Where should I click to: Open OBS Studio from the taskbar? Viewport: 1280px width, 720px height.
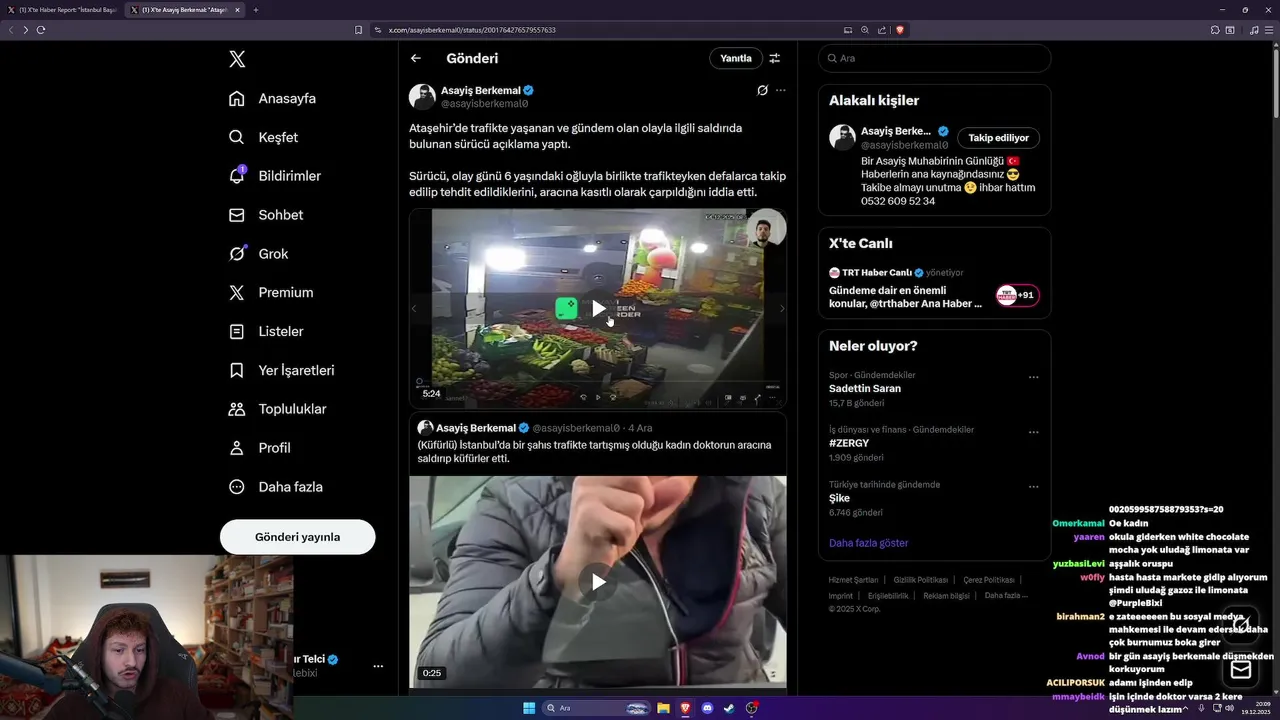tap(752, 708)
